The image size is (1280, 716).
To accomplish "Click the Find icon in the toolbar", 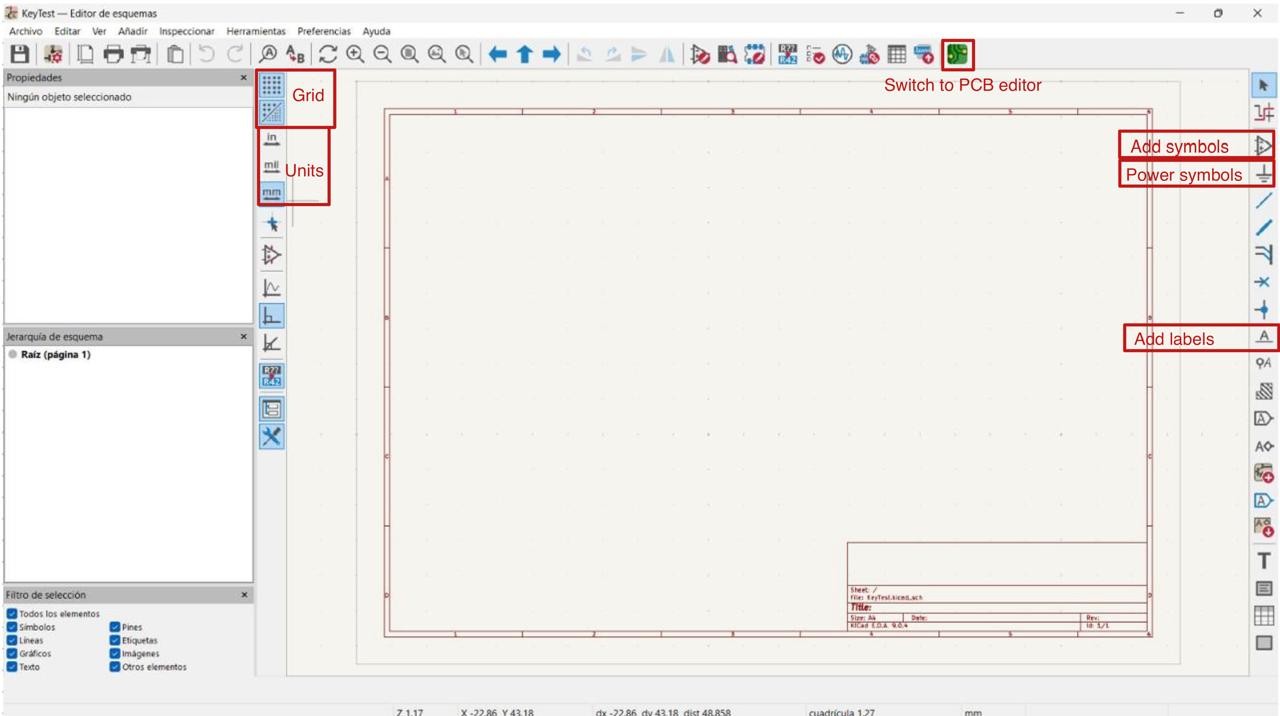I will pos(268,54).
